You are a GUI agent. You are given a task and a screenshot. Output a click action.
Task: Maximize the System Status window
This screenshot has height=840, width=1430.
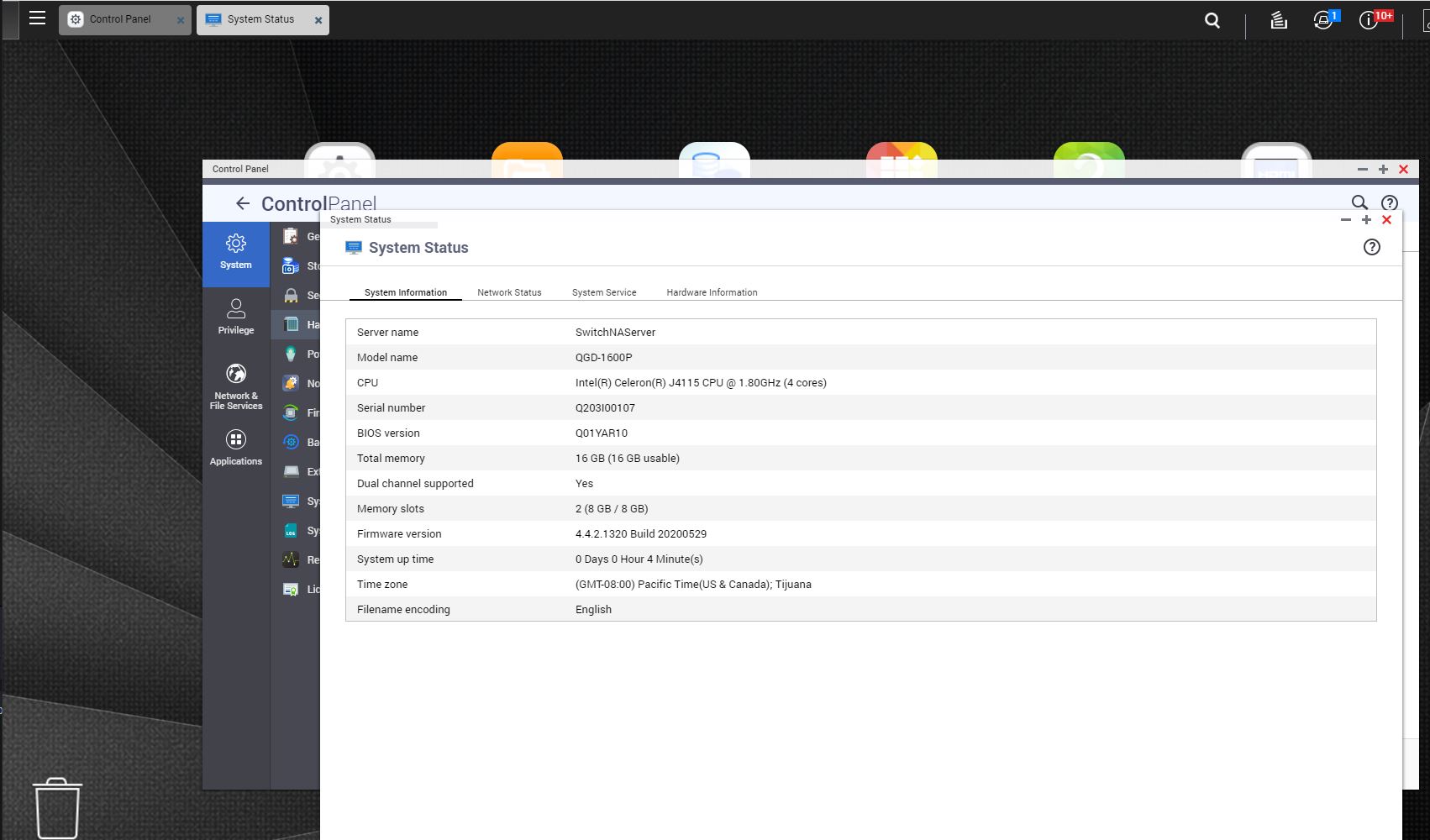[1366, 220]
